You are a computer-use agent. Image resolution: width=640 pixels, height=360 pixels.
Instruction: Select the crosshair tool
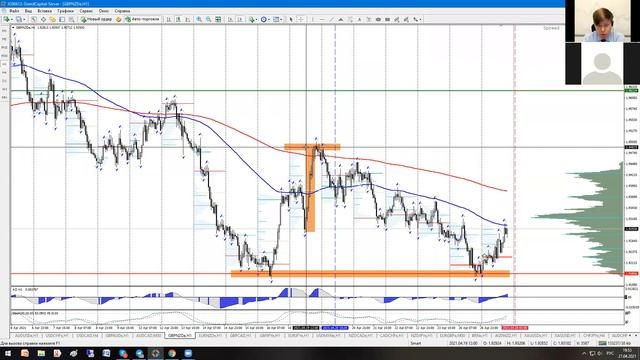click(300, 19)
